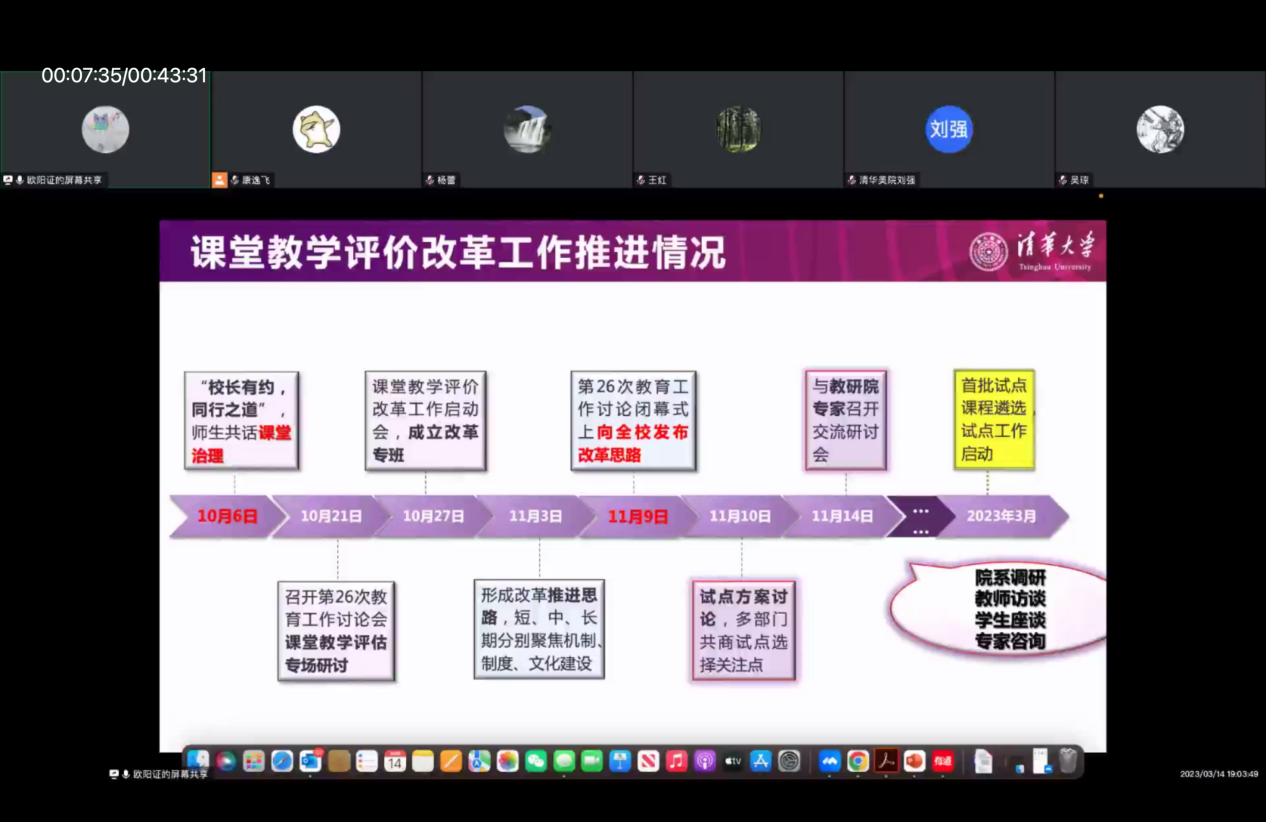The image size is (1266, 822).
Task: Click the yellow 首批试点课程遴选 box
Action: tap(993, 420)
